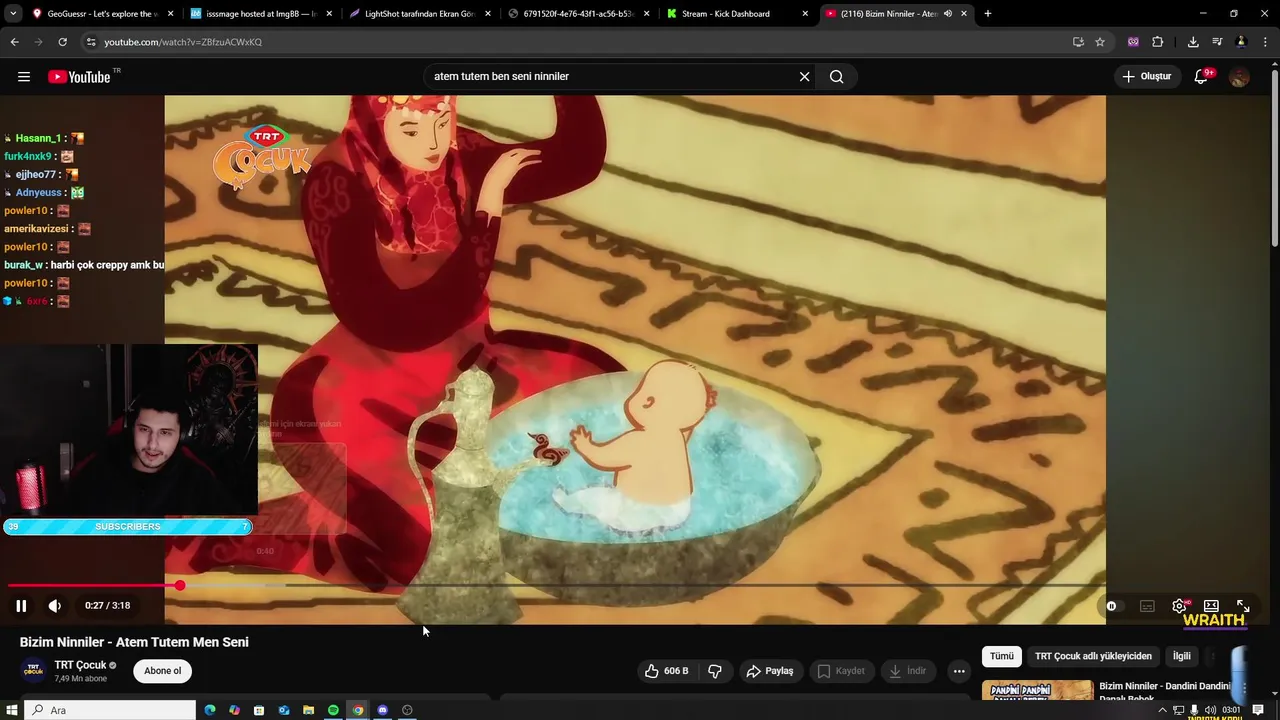Reload the page
The height and width of the screenshot is (720, 1280).
pos(62,42)
